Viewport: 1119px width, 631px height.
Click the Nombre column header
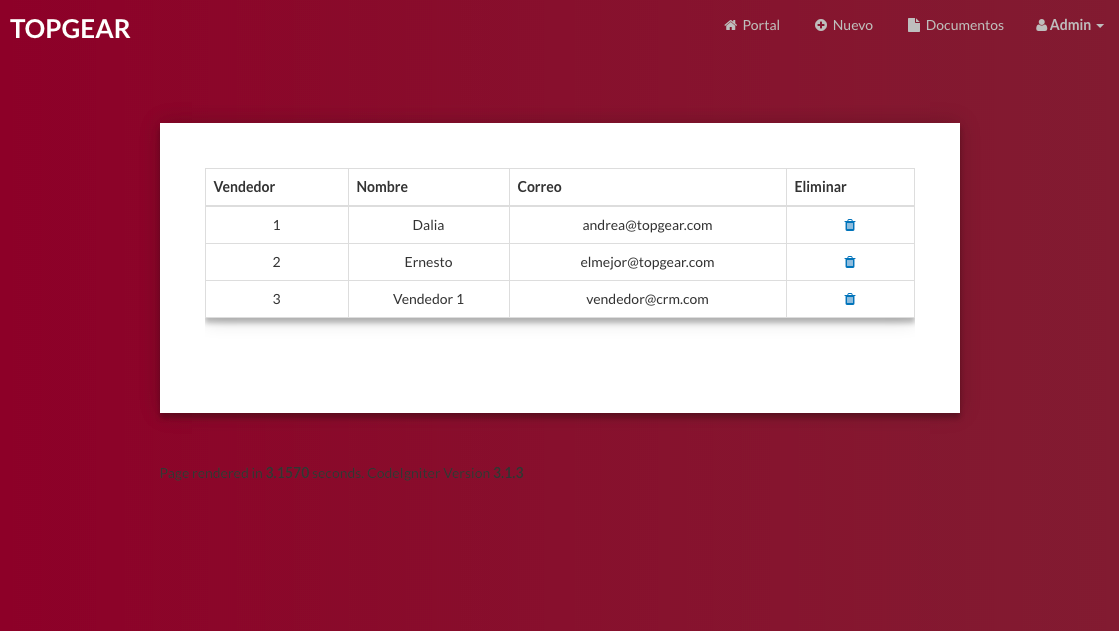tap(382, 187)
